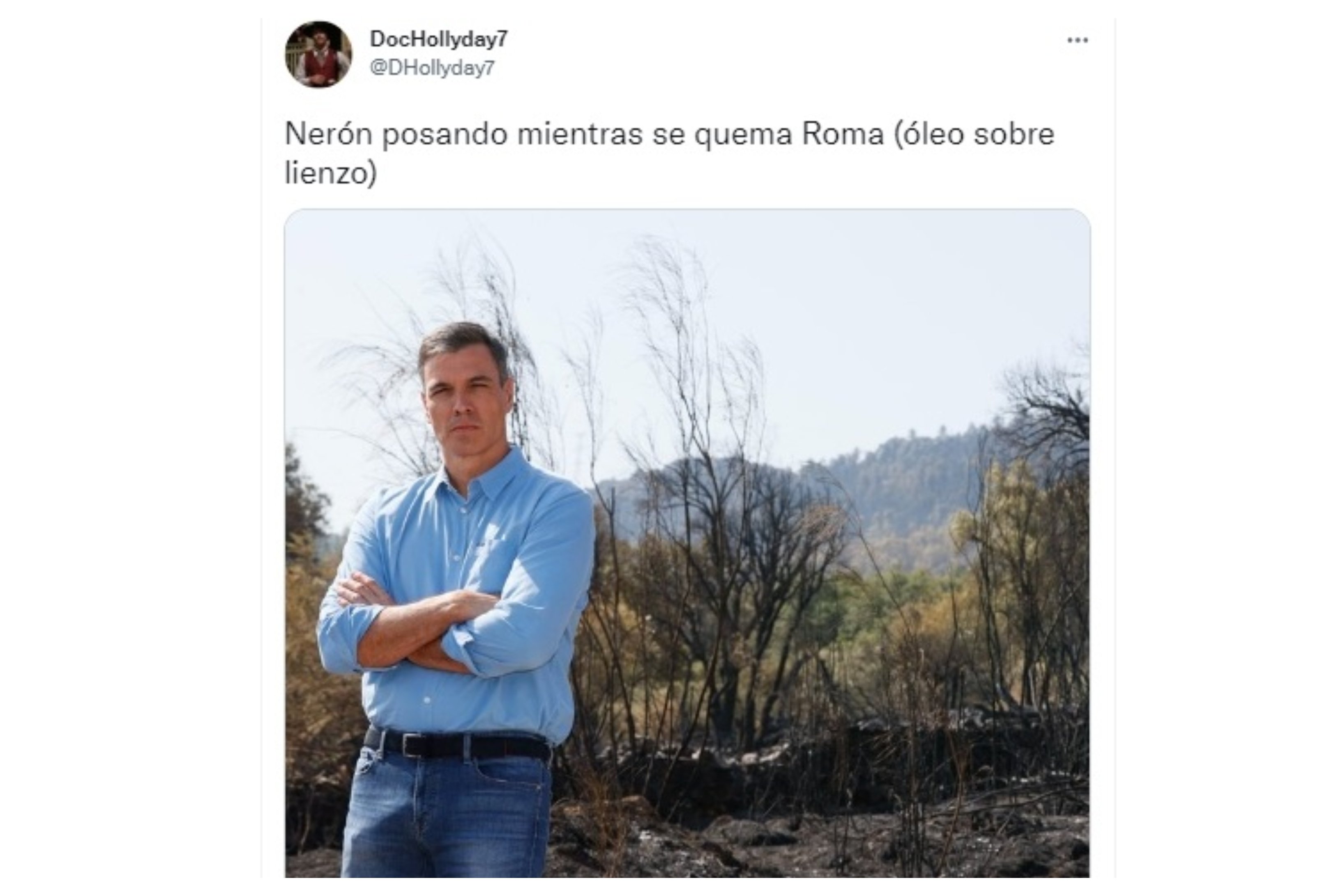Open the DocHollyday7 display name link
The height and width of the screenshot is (896, 1341).
[438, 39]
